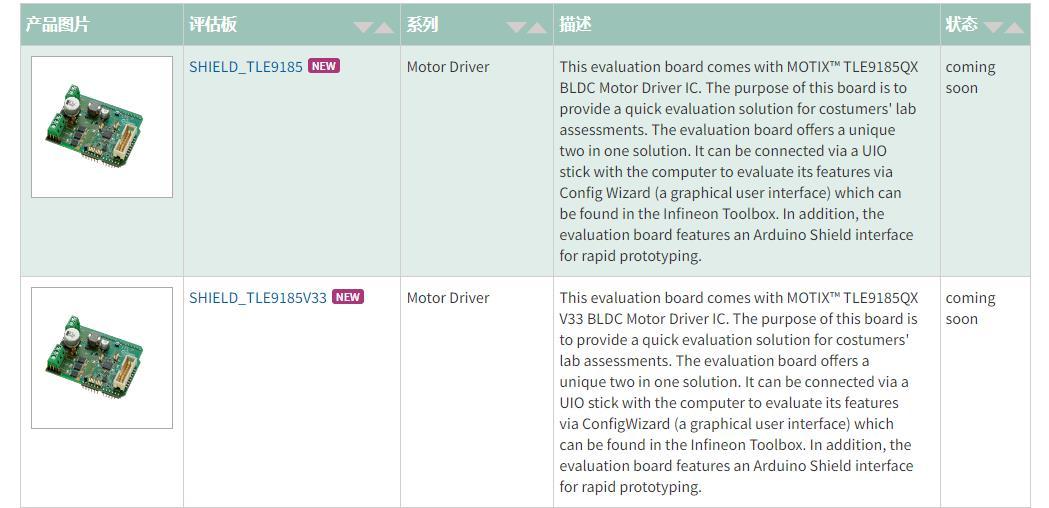Sort 状态 column ascending with up arrow
Screen dimensions: 1049x508
tap(1014, 27)
